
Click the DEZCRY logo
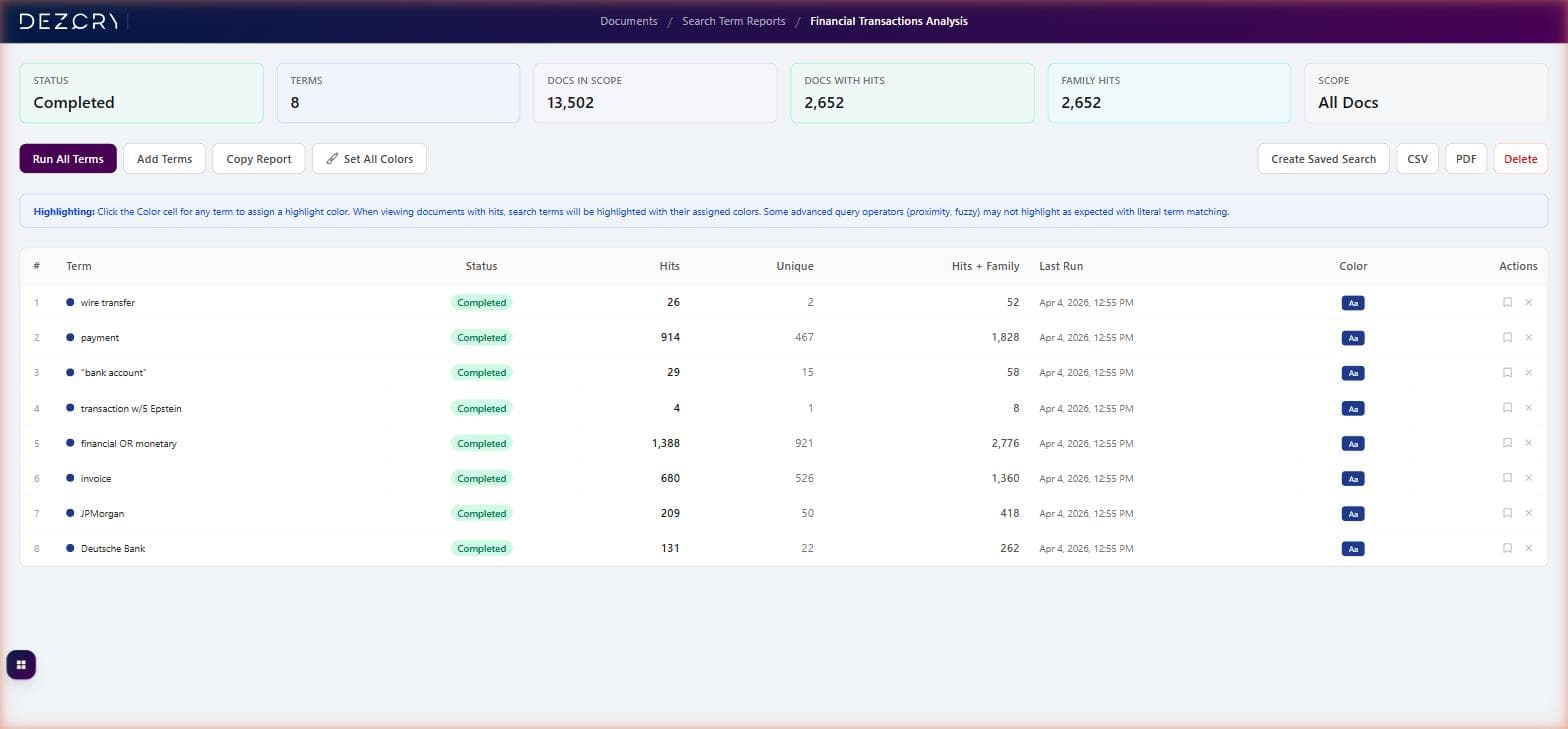point(69,21)
